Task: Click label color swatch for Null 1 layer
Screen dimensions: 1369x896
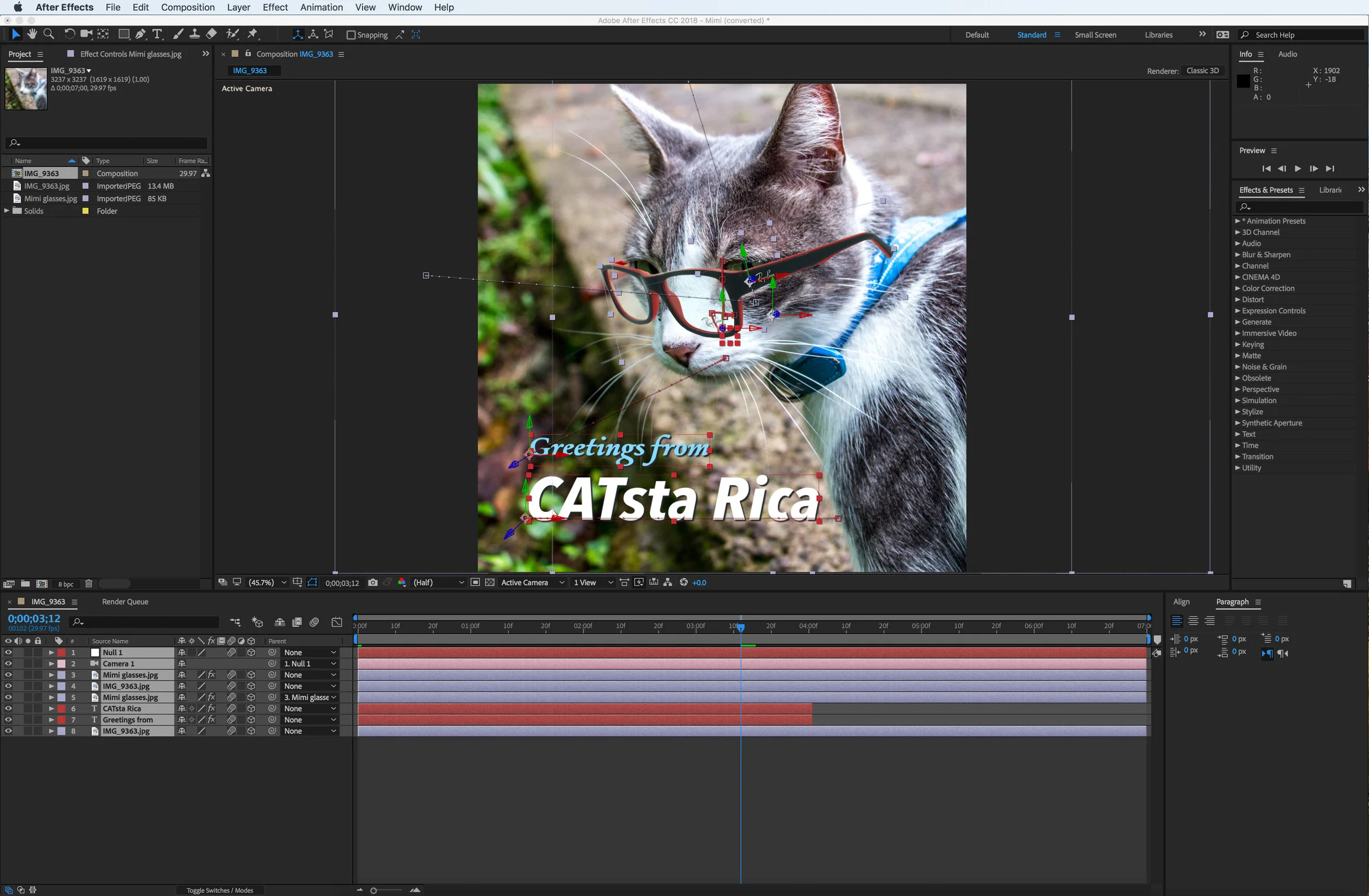Action: pyautogui.click(x=61, y=653)
